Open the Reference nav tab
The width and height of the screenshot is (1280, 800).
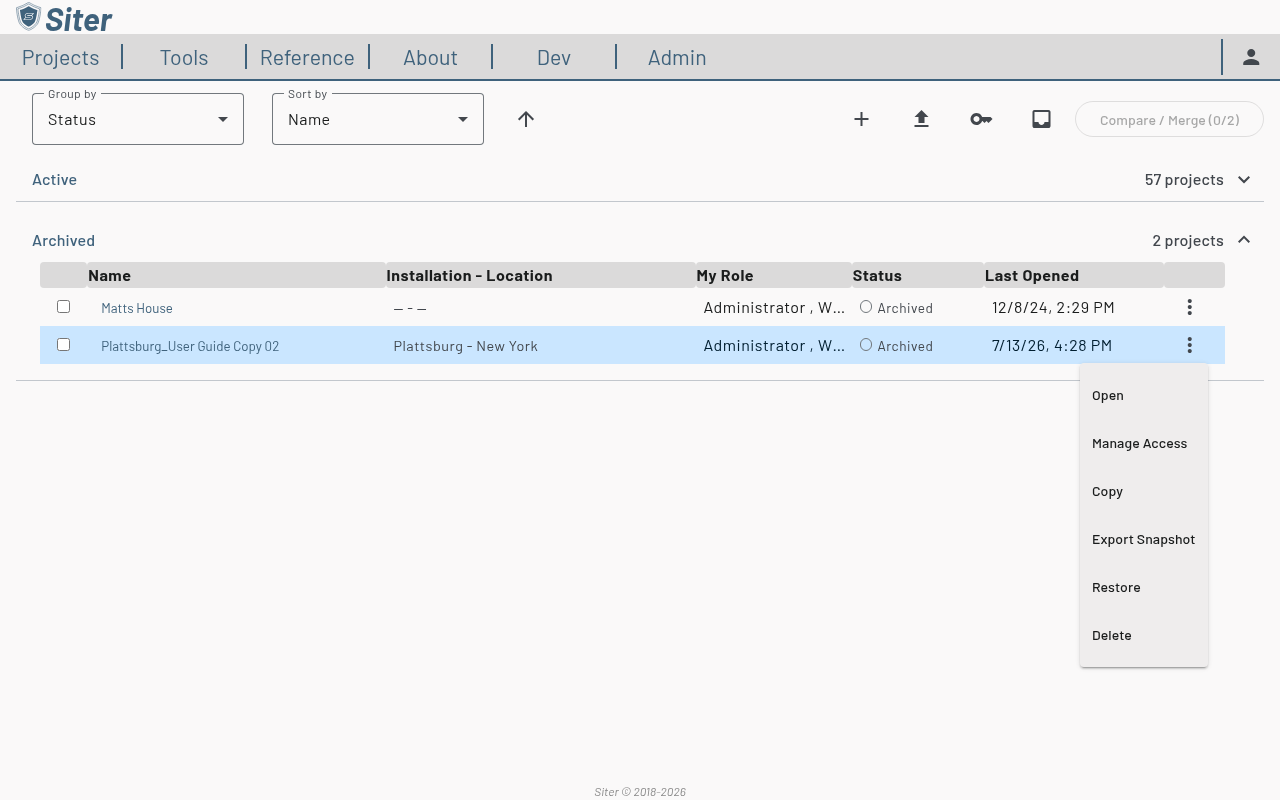[x=307, y=57]
